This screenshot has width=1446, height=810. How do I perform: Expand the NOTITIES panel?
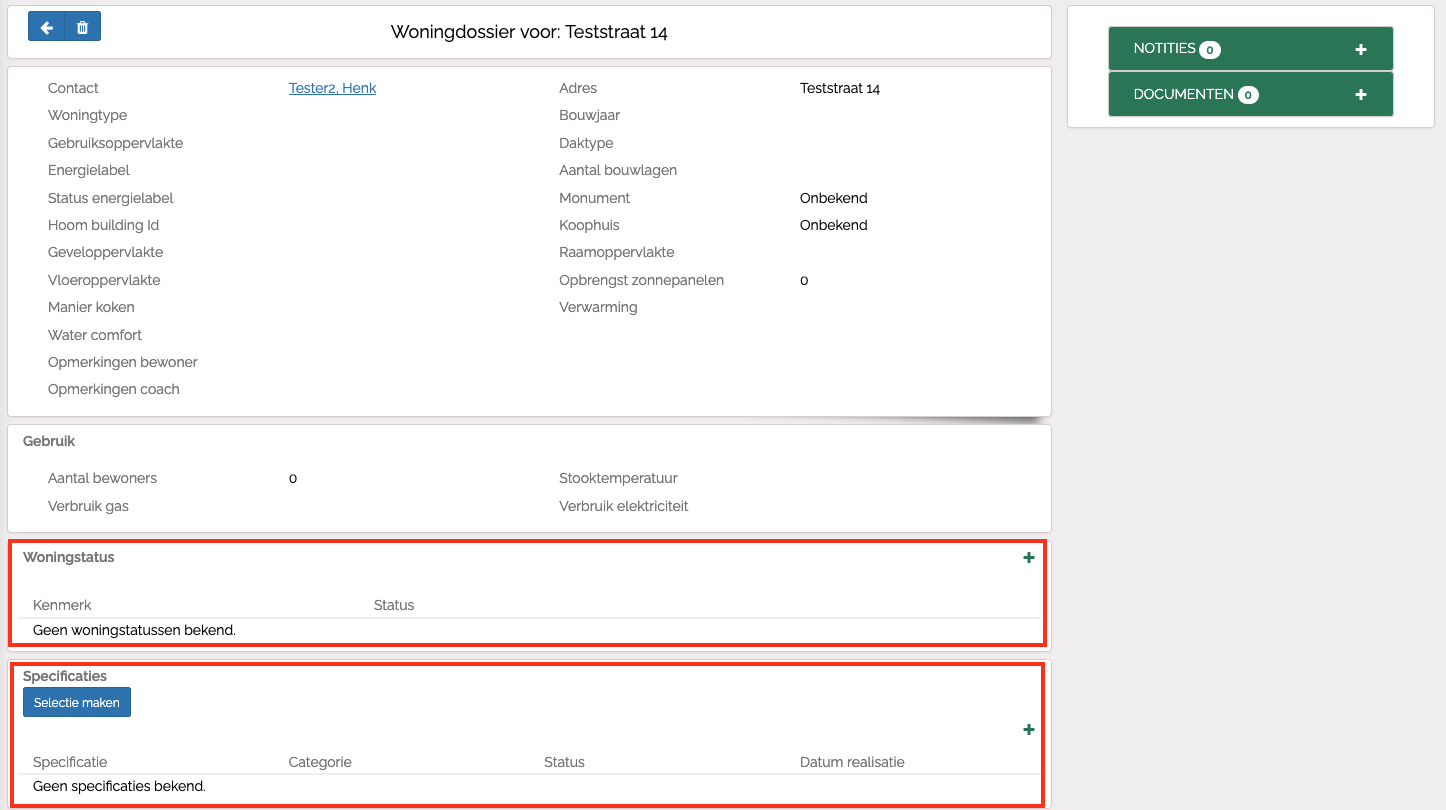point(1164,49)
